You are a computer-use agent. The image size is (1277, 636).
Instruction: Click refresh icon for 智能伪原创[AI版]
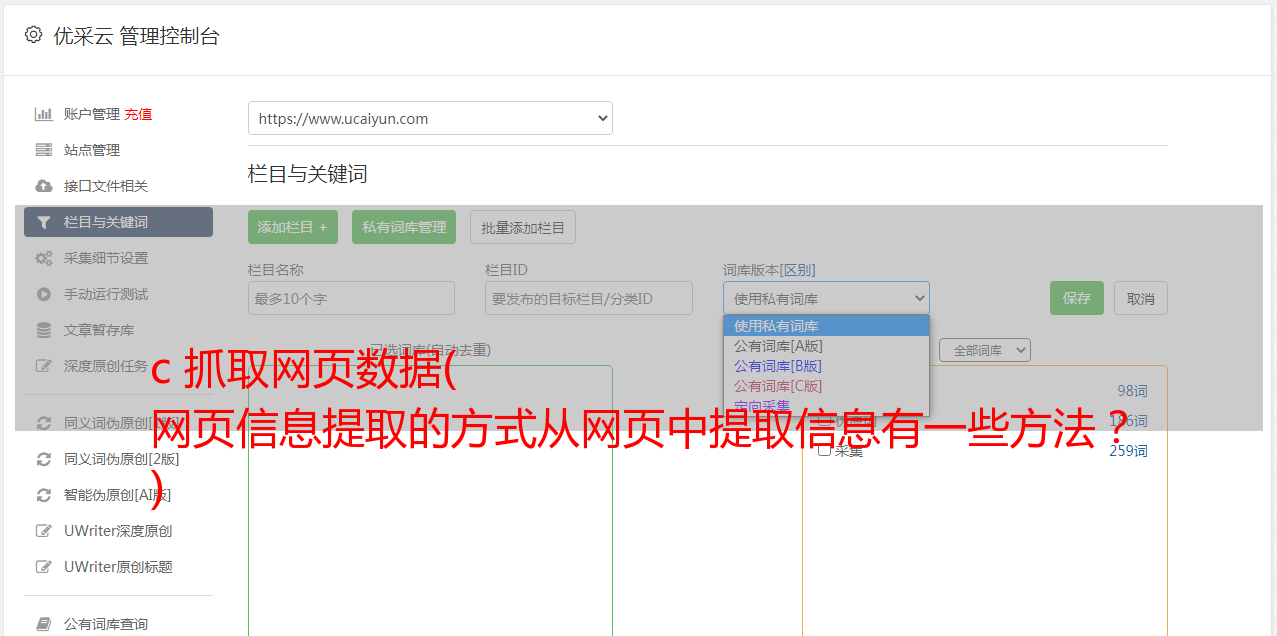[44, 495]
